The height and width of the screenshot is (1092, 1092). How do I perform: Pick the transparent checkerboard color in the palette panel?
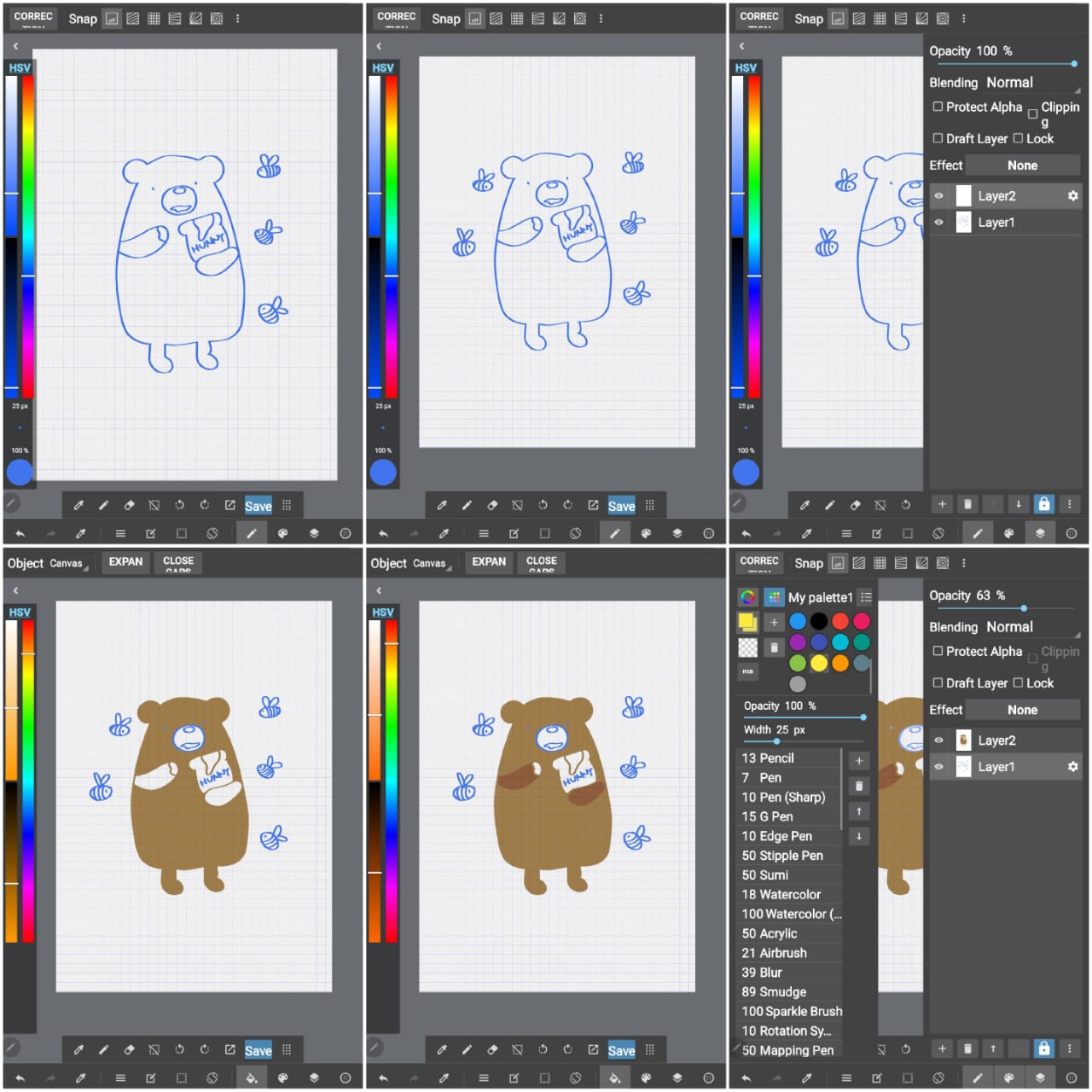pos(748,648)
